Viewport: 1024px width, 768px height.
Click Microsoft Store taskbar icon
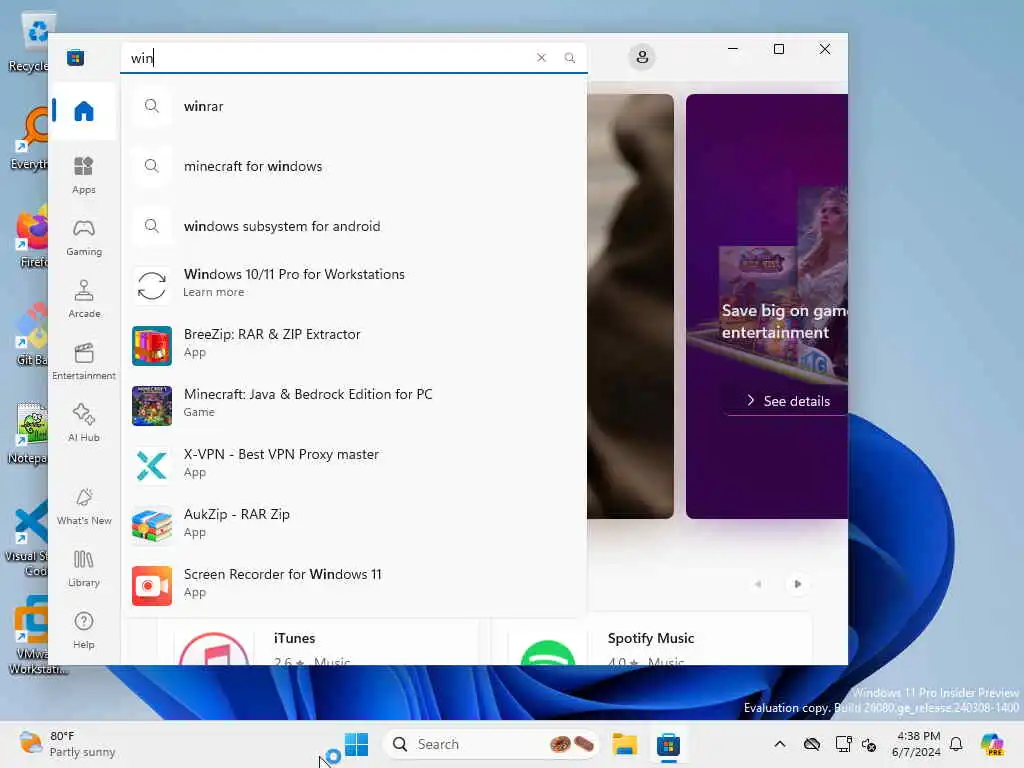[668, 744]
